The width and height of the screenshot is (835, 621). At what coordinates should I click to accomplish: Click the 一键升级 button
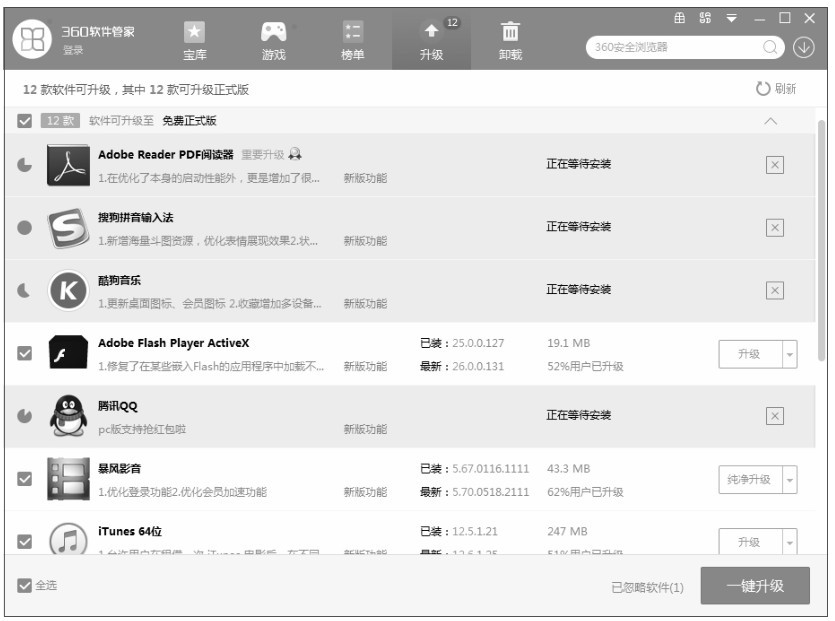755,586
